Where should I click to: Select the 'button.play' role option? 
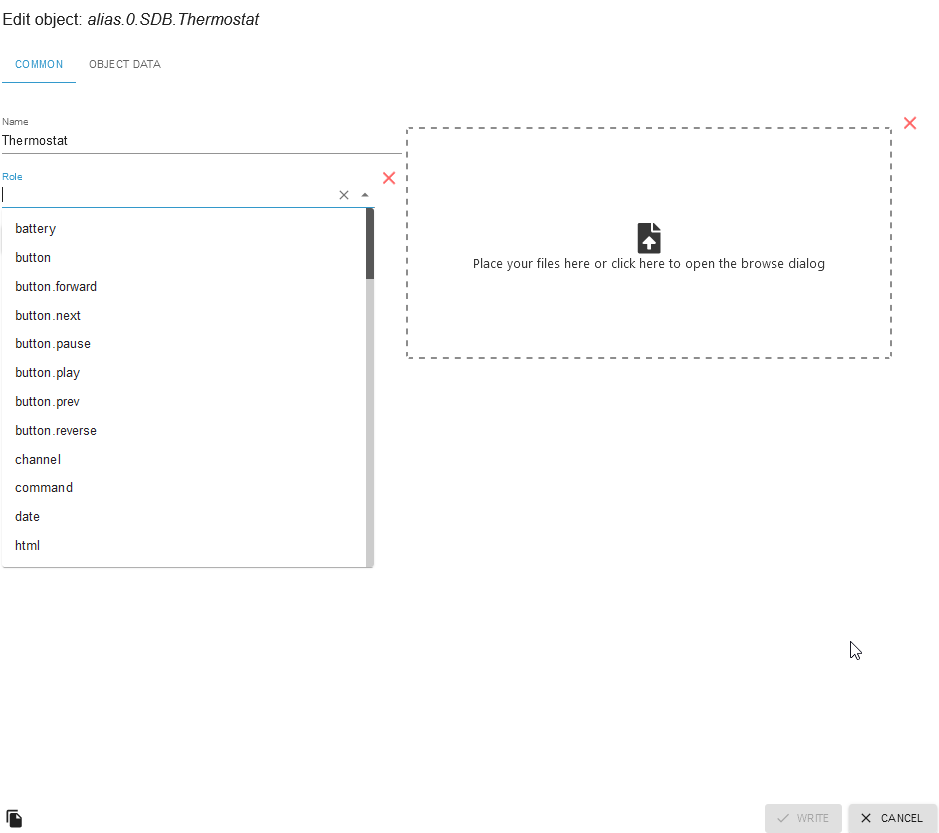point(48,373)
